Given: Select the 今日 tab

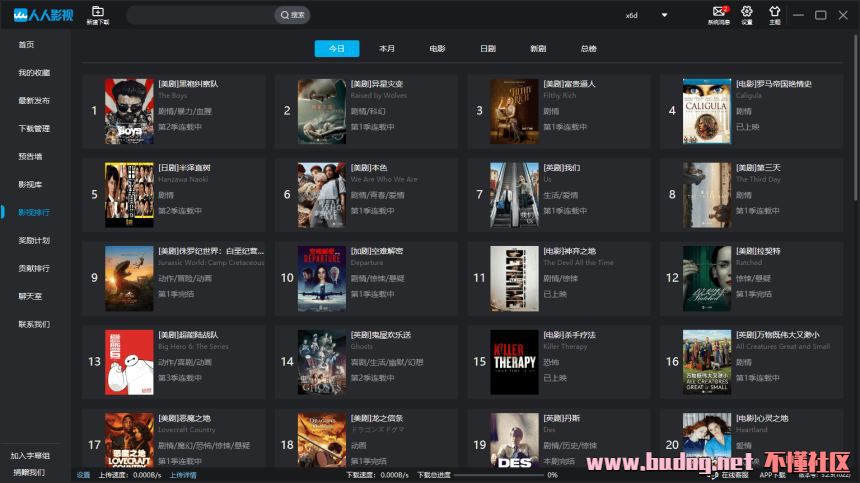Looking at the screenshot, I should coord(337,48).
